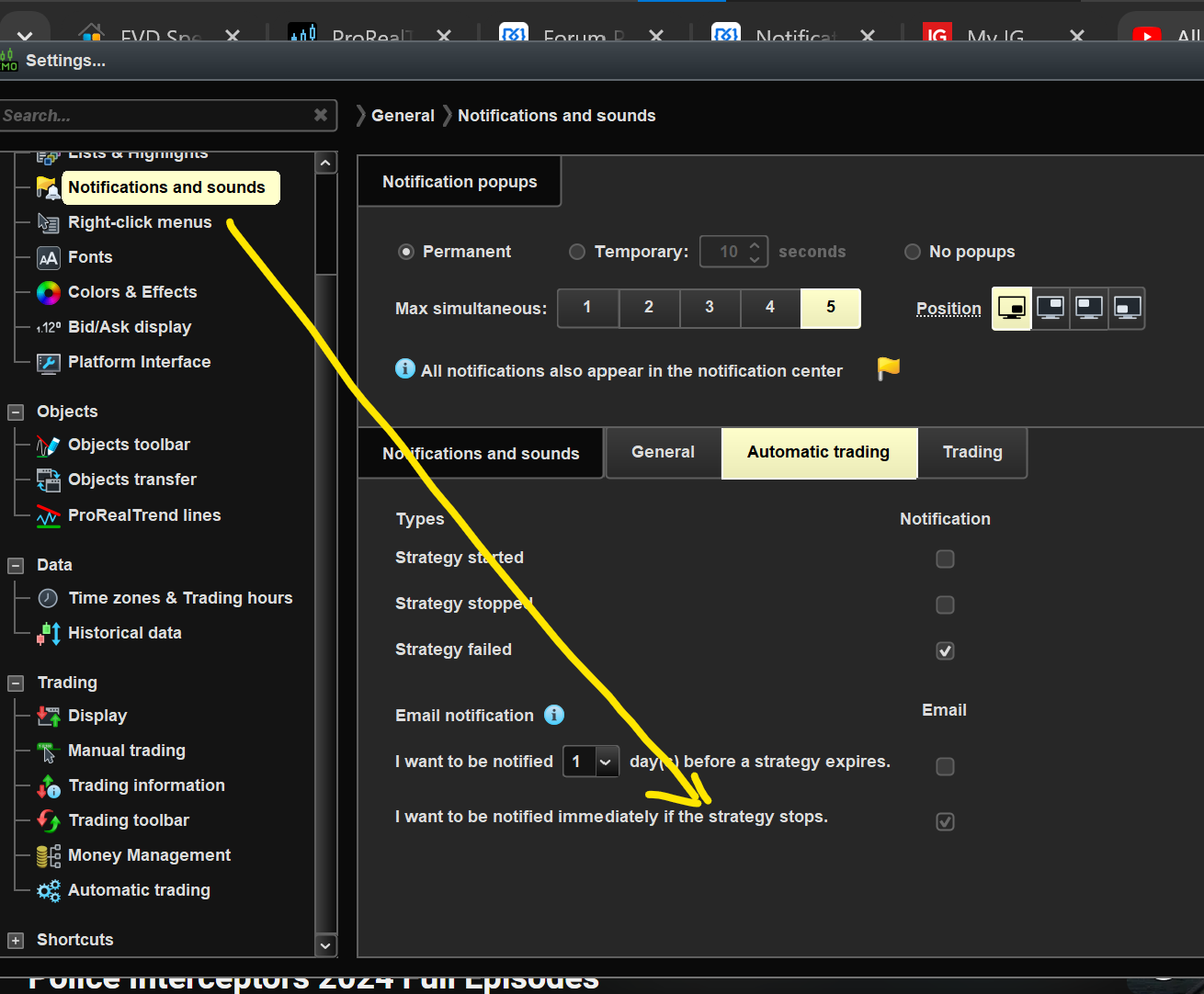Expand the Shortcuts tree section
1204x994 pixels.
(x=16, y=941)
